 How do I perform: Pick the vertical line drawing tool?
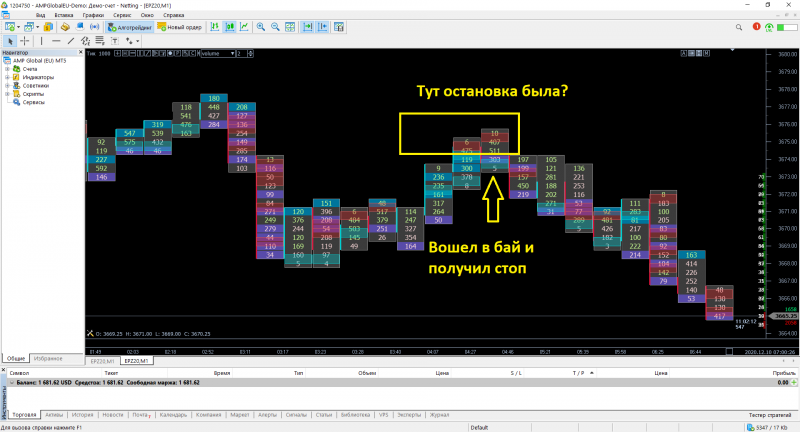[39, 41]
